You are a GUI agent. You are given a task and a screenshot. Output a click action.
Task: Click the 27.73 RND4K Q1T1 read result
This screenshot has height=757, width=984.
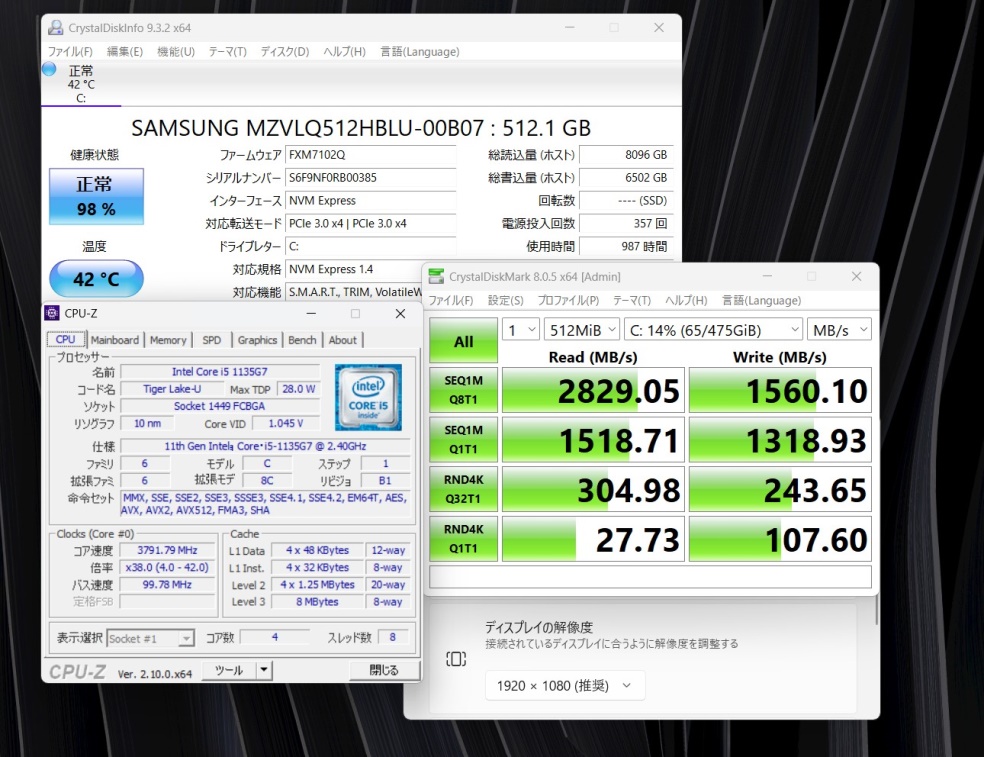tap(593, 539)
